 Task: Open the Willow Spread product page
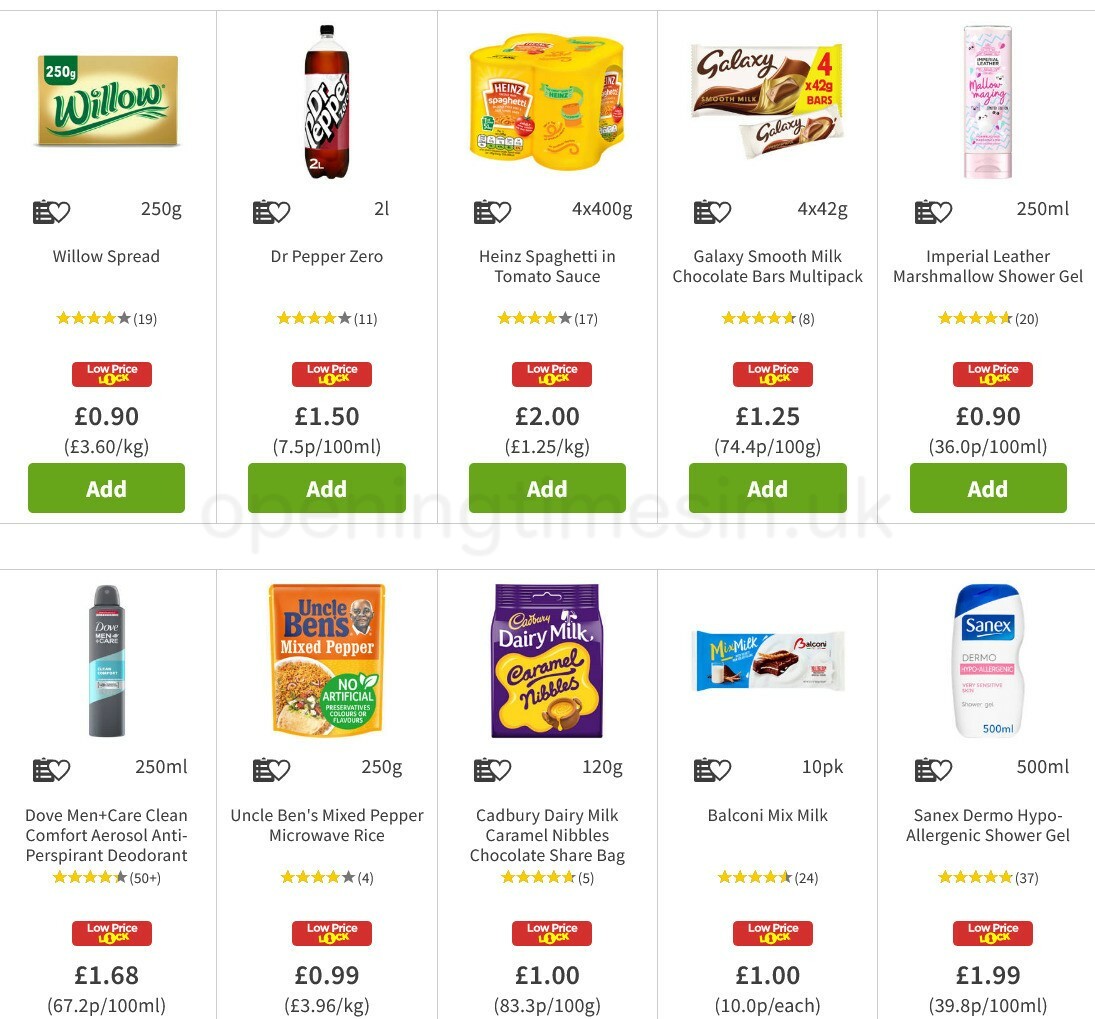[106, 256]
